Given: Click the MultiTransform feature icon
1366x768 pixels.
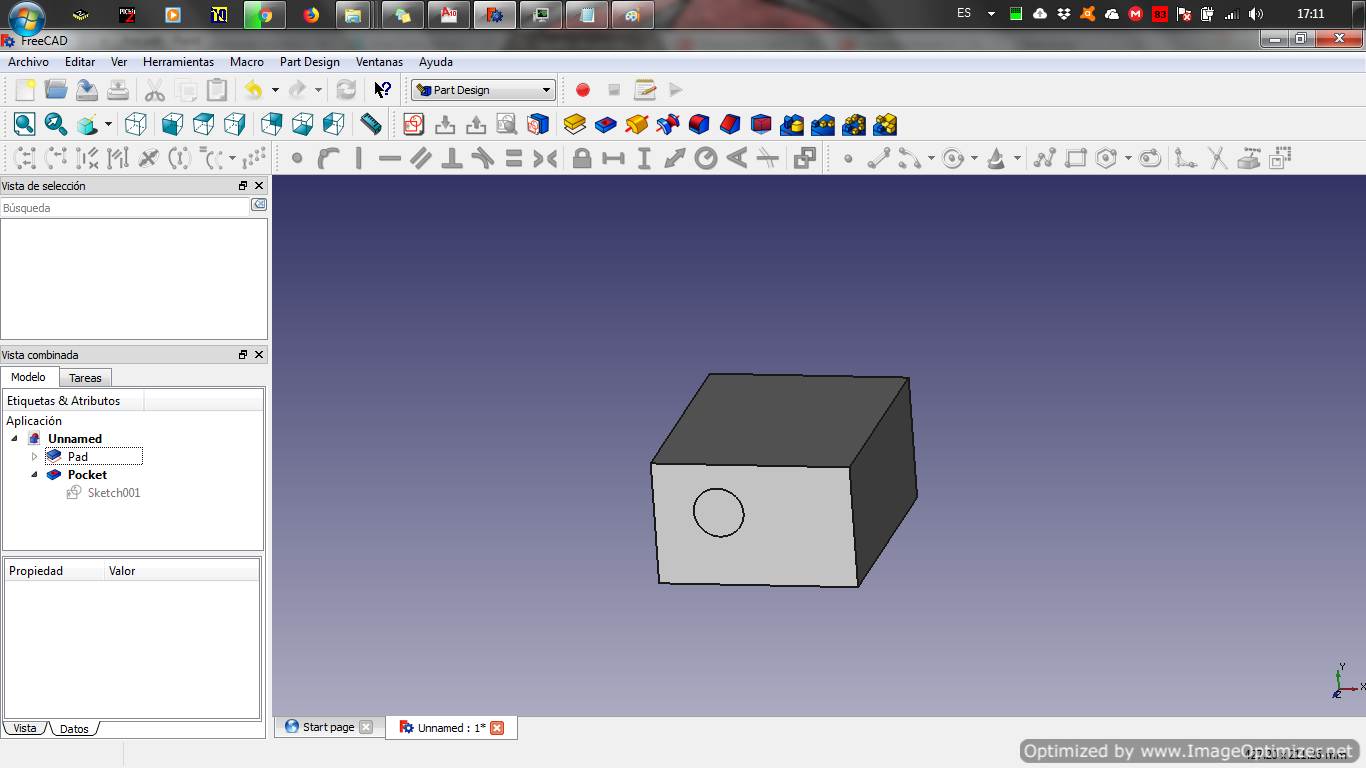Looking at the screenshot, I should (x=884, y=124).
